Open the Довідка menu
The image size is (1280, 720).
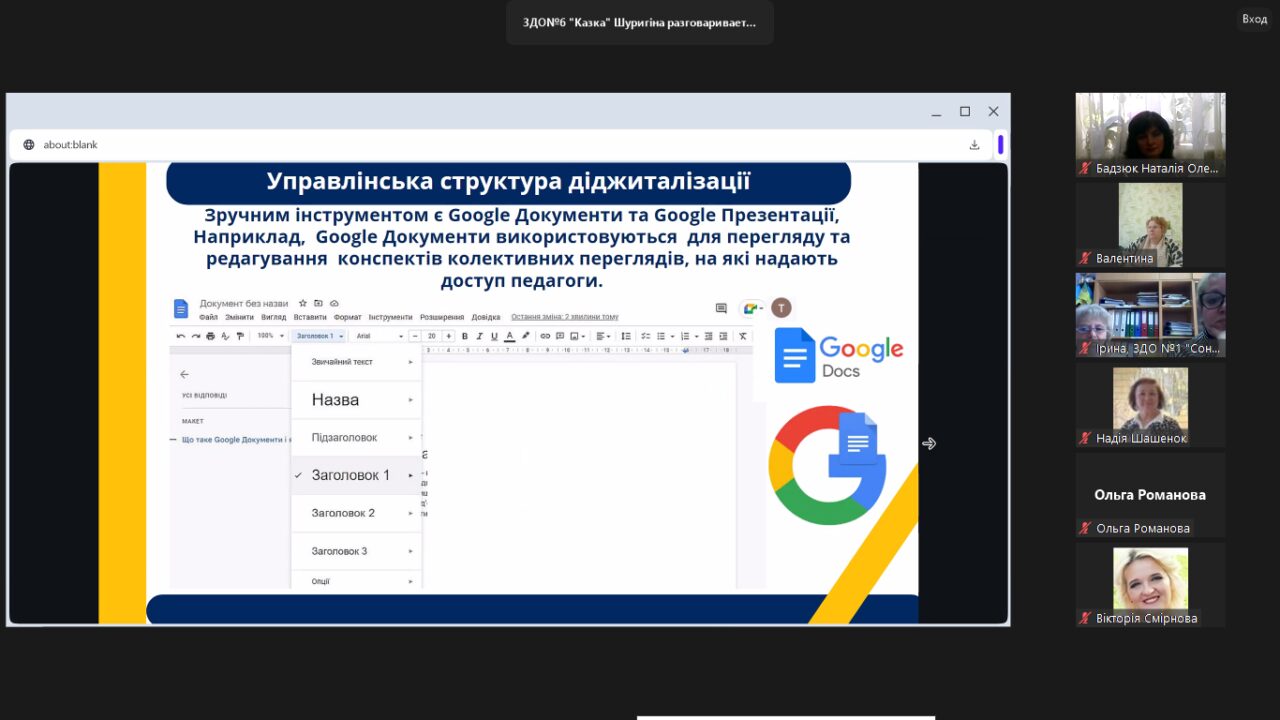[x=486, y=317]
